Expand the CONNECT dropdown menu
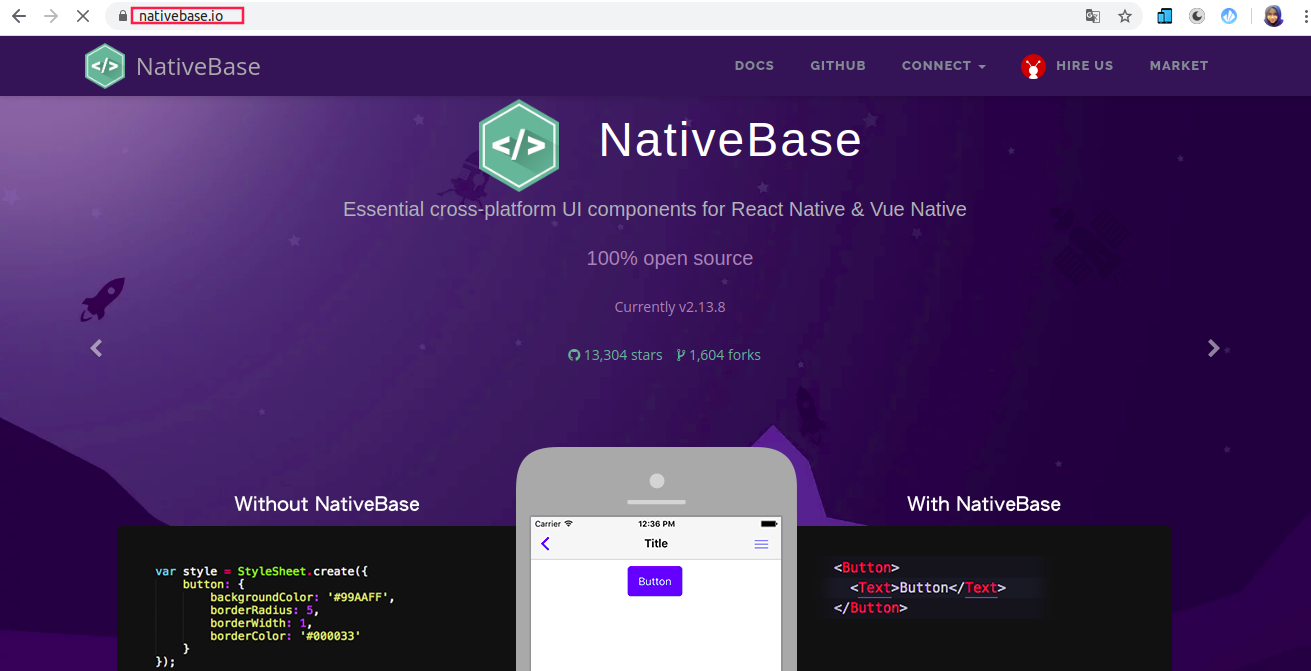 (943, 66)
